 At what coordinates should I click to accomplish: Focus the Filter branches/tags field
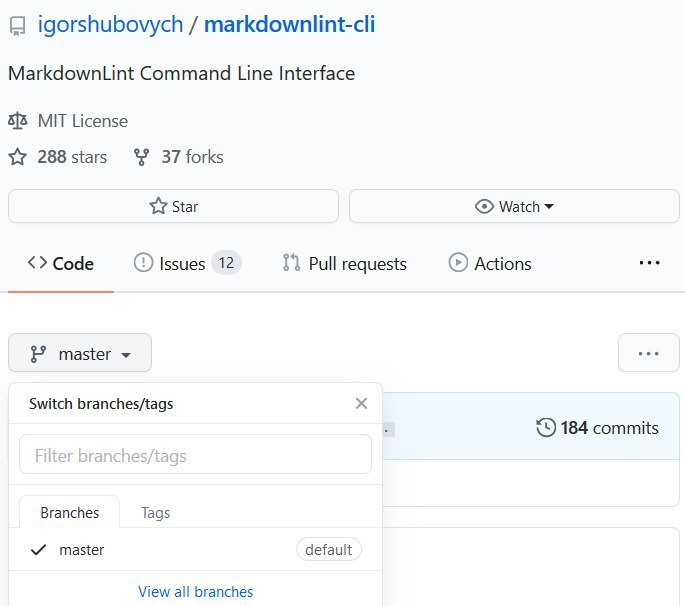coord(195,454)
